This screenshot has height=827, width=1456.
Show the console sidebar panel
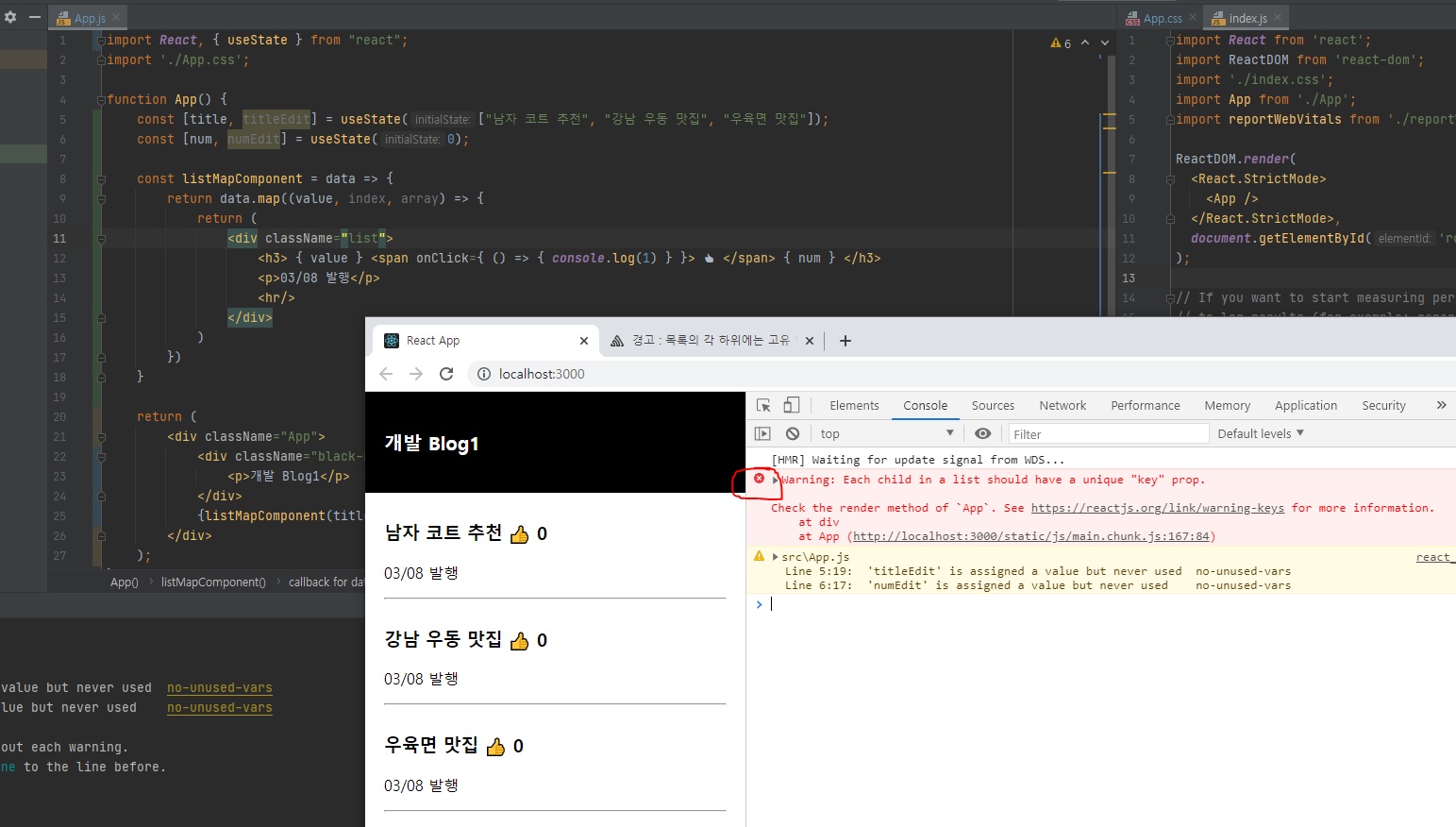[x=762, y=433]
